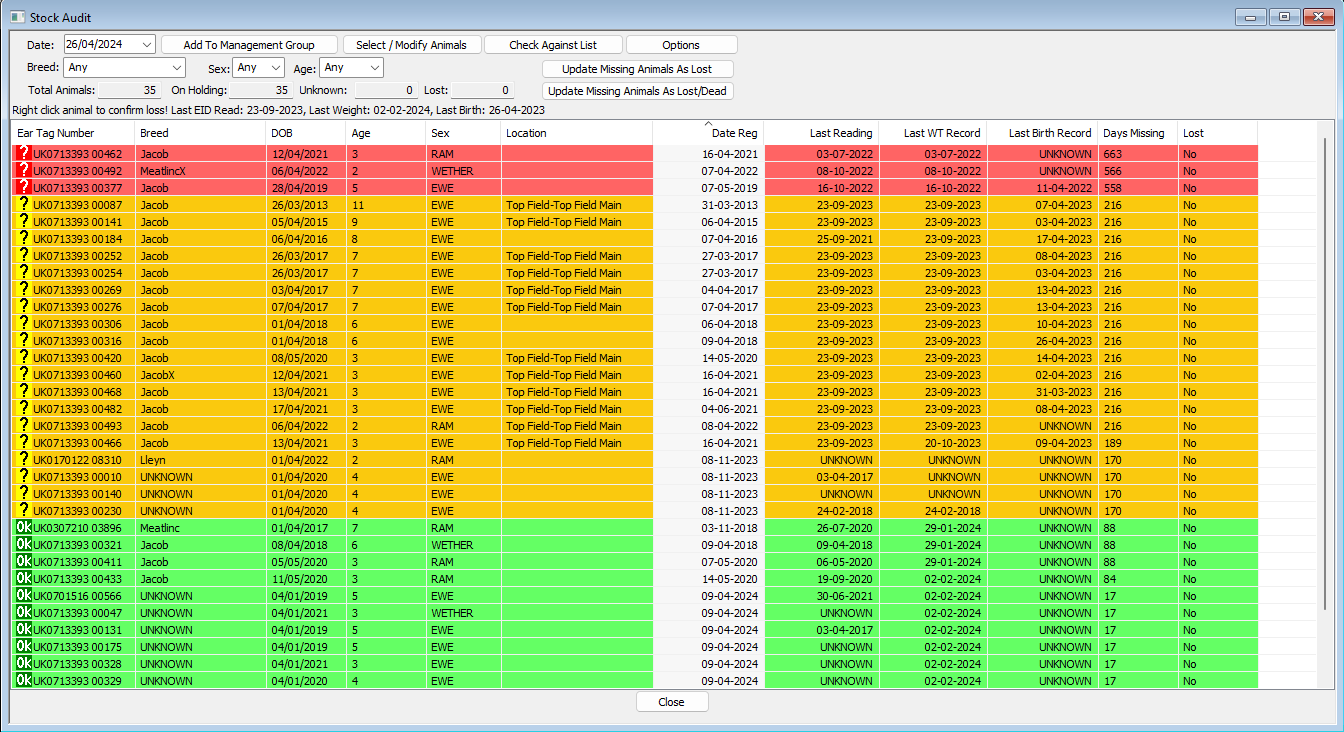The width and height of the screenshot is (1344, 732).
Task: Sort by the Age column header
Action: (x=386, y=133)
